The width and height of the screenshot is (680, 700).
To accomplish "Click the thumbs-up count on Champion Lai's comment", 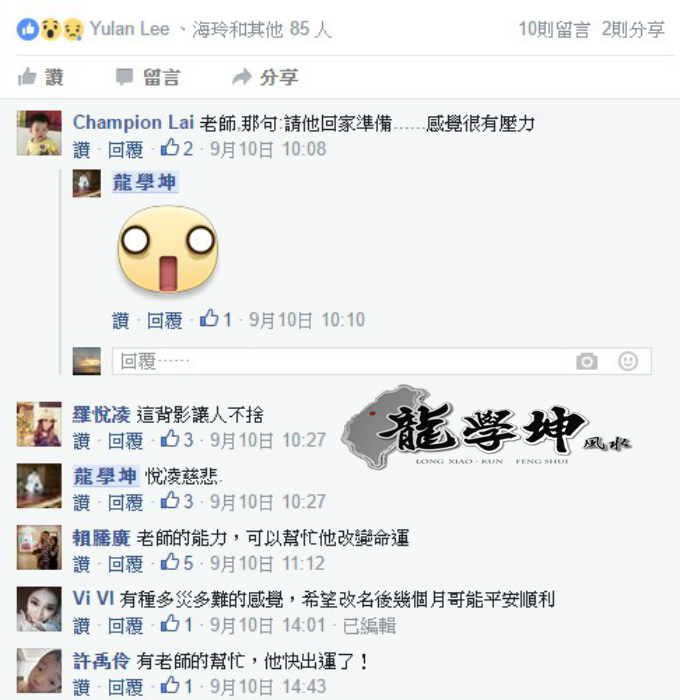I will pyautogui.click(x=177, y=148).
